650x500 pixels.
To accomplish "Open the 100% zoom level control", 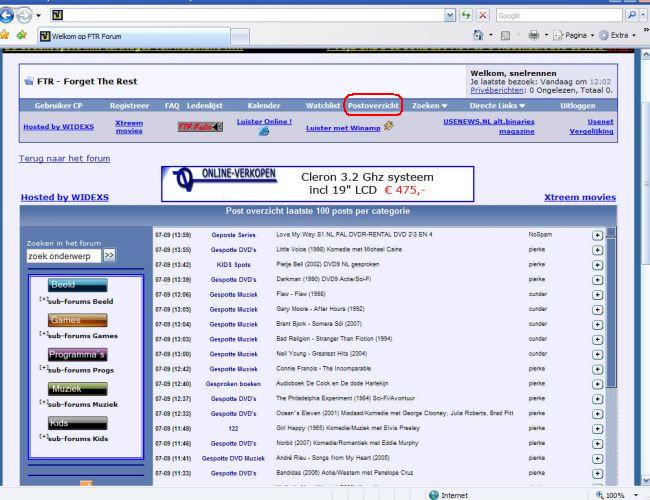I will click(616, 495).
